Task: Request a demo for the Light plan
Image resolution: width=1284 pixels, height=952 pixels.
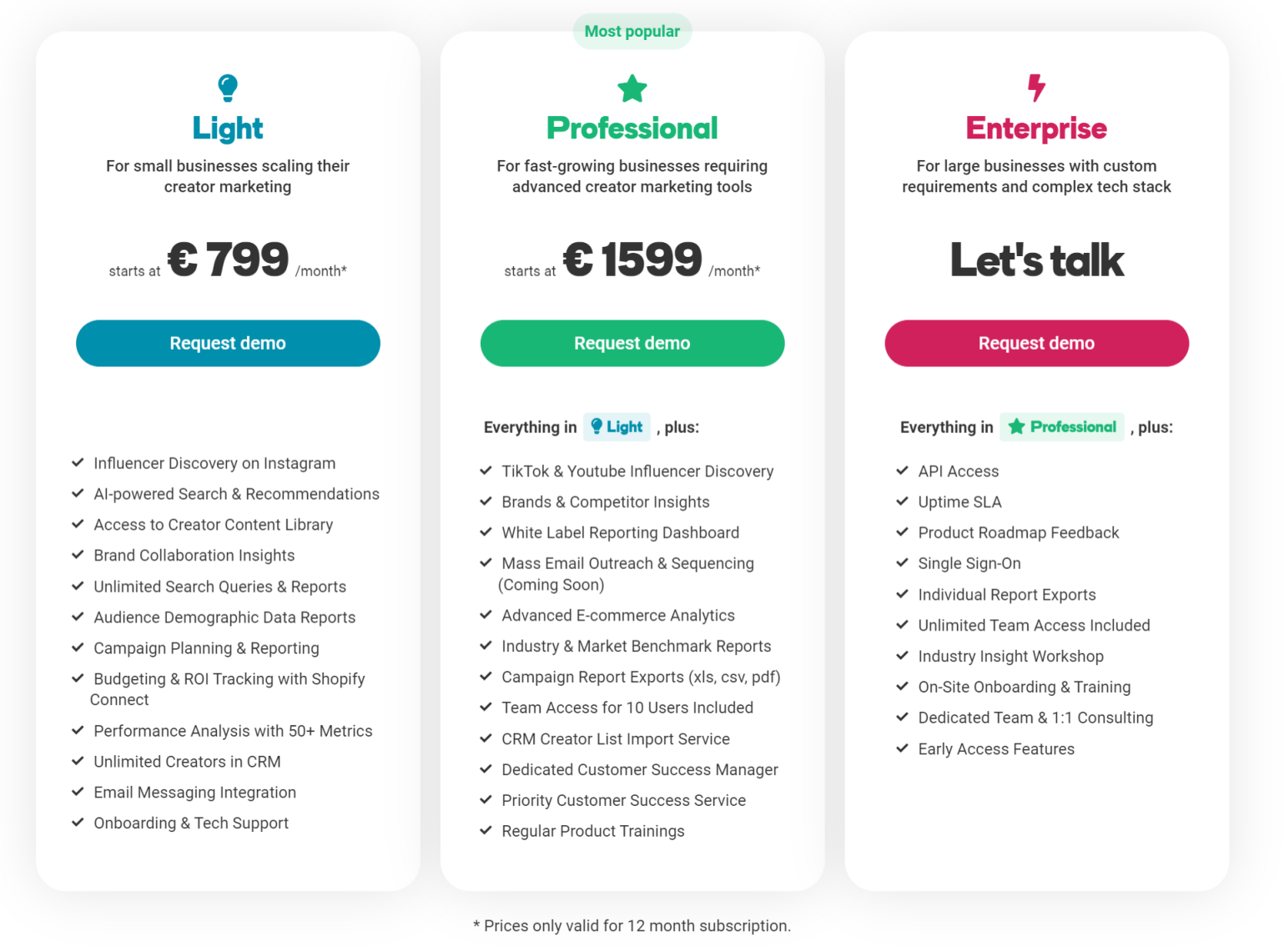Action: pos(228,343)
